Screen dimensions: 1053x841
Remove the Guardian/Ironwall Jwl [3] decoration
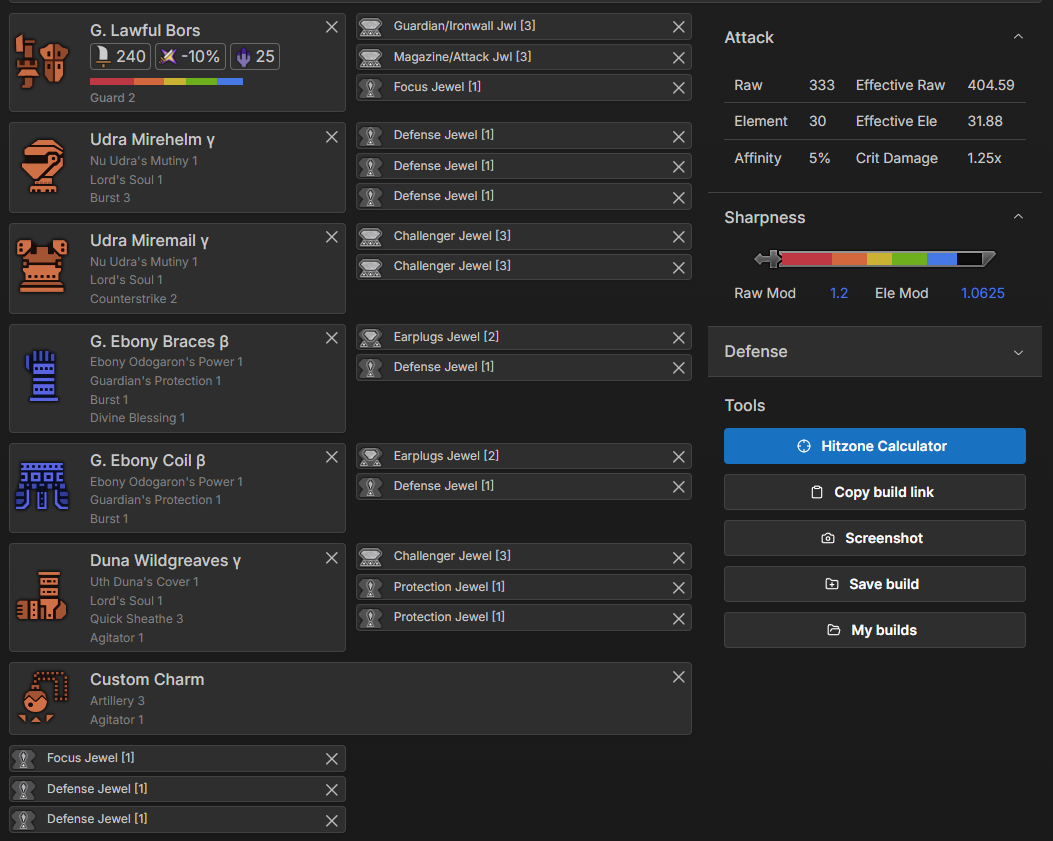[x=679, y=27]
